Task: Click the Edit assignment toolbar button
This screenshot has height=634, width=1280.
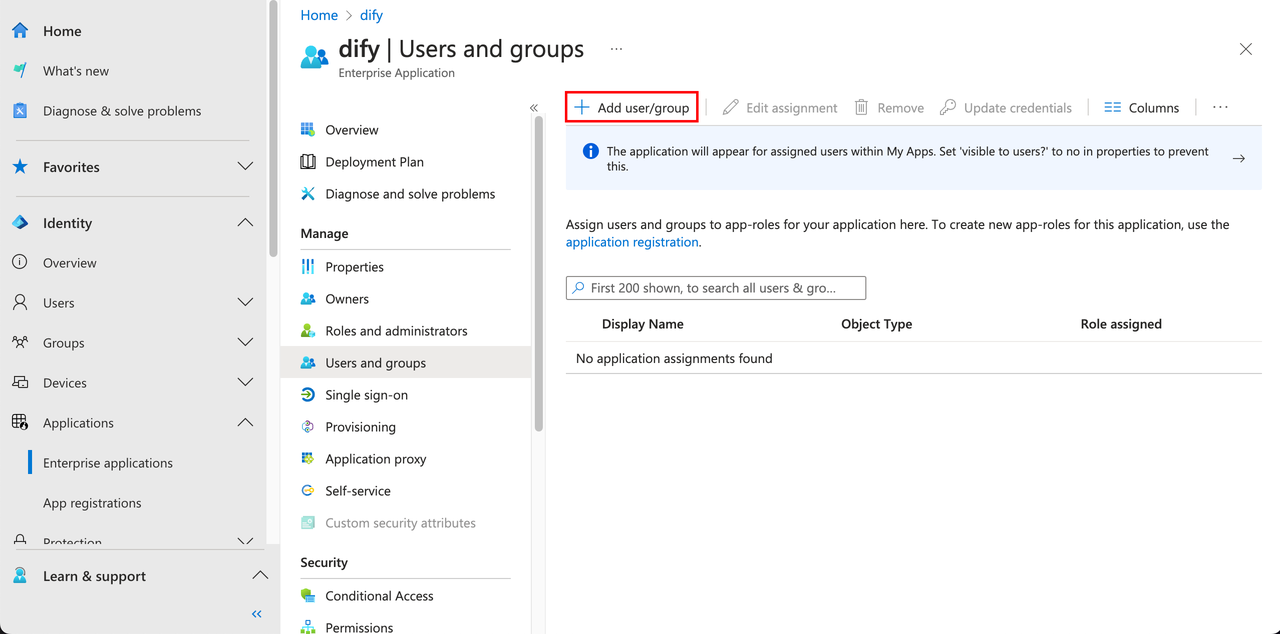Action: [x=780, y=108]
